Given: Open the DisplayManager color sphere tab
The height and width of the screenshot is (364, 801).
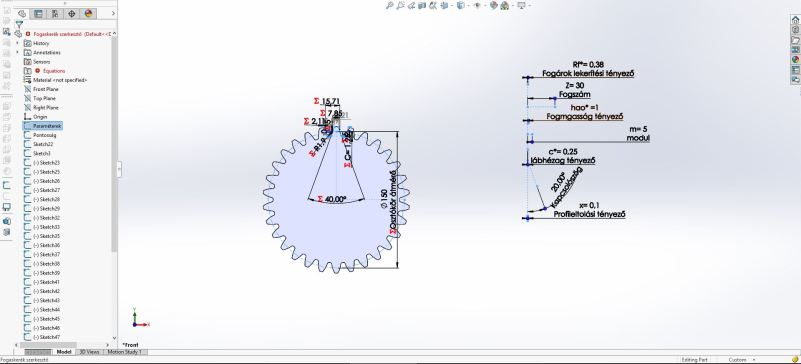Looking at the screenshot, I should coord(88,14).
